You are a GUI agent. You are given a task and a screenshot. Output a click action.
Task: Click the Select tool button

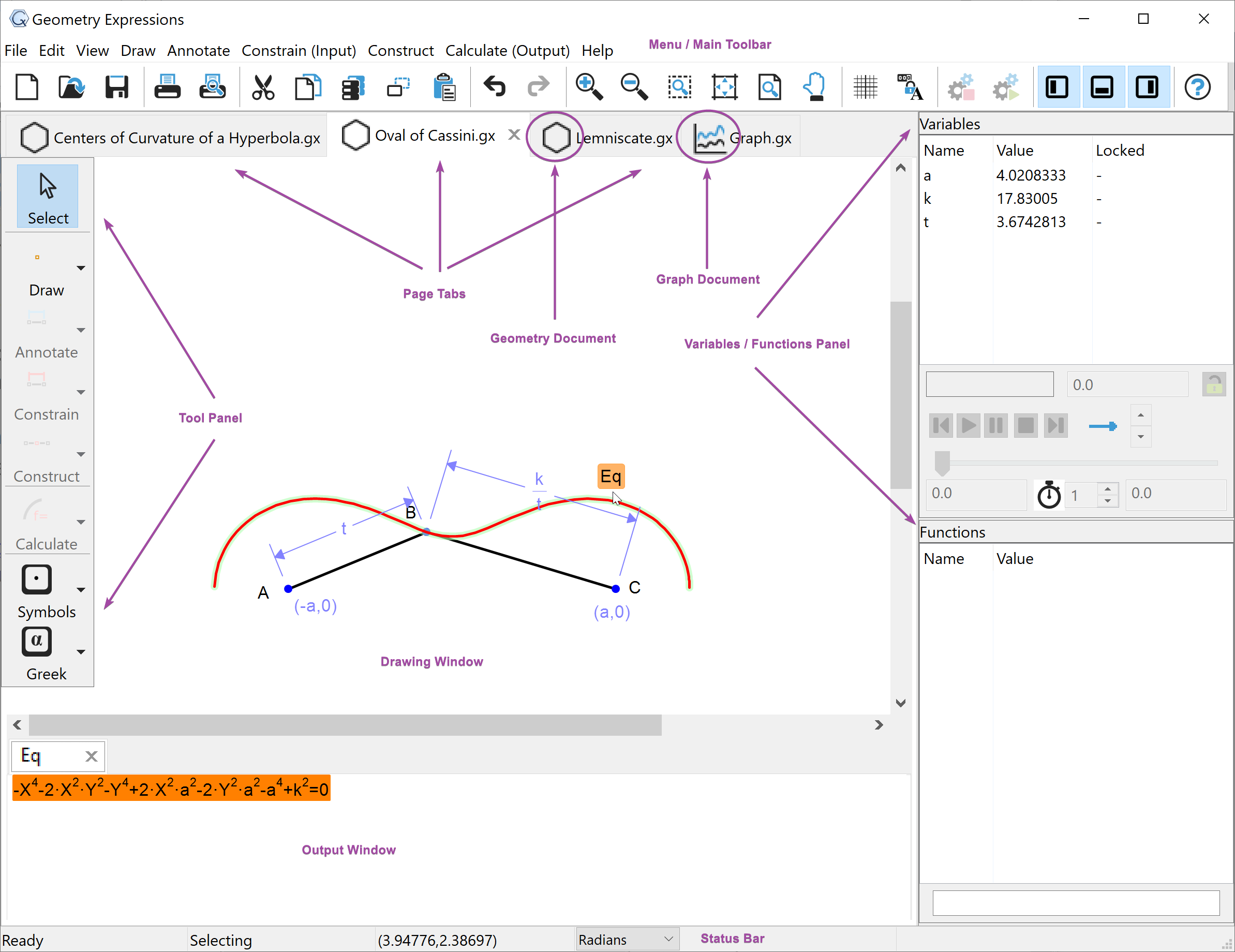[x=48, y=196]
